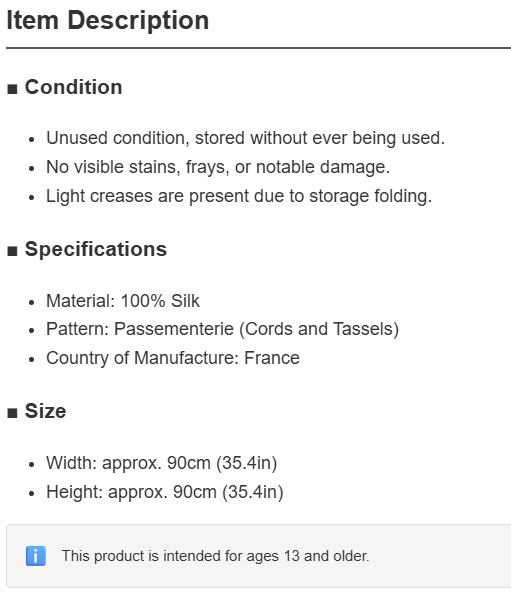
Task: Click Country of Manufacture: France
Action: pos(173,358)
